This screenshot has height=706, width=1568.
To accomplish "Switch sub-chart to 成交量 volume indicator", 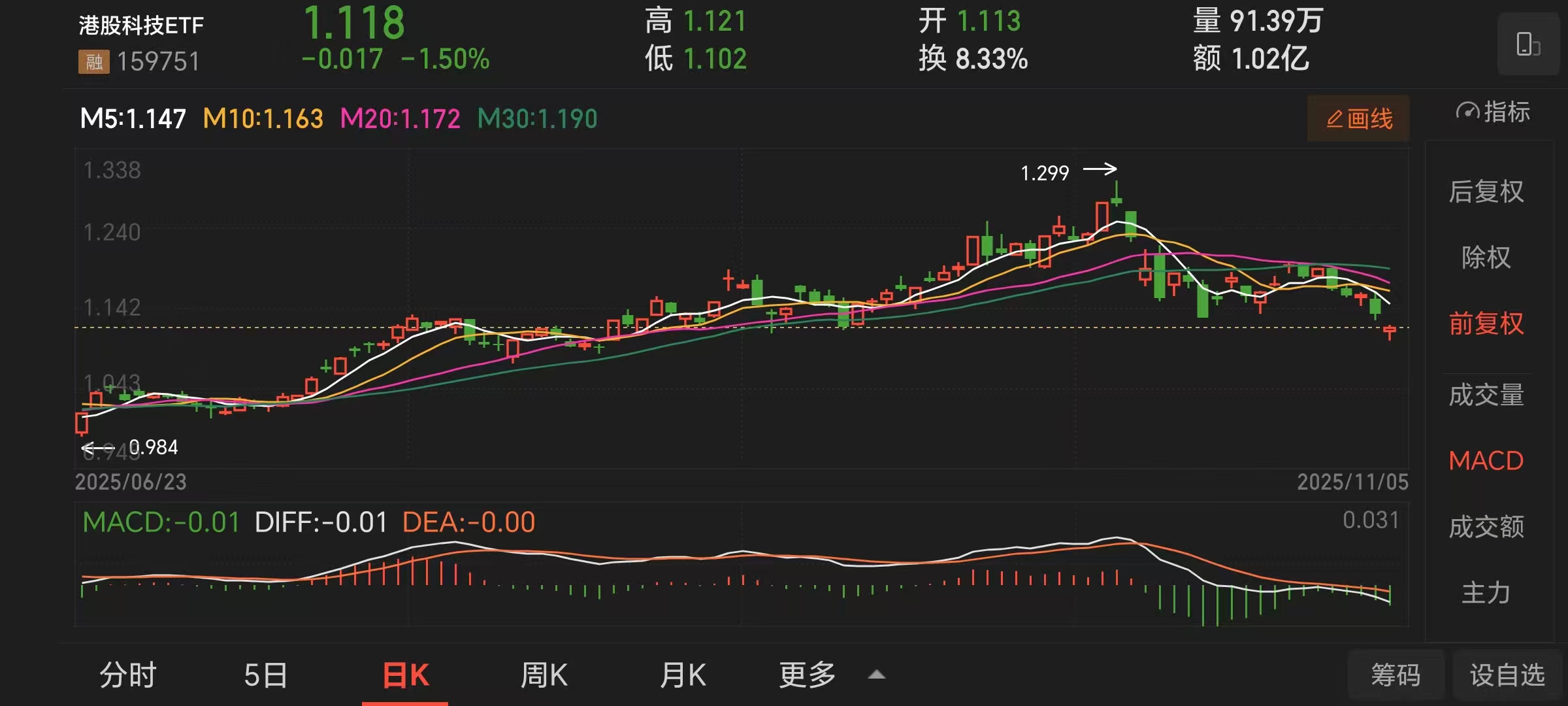I will point(1486,395).
